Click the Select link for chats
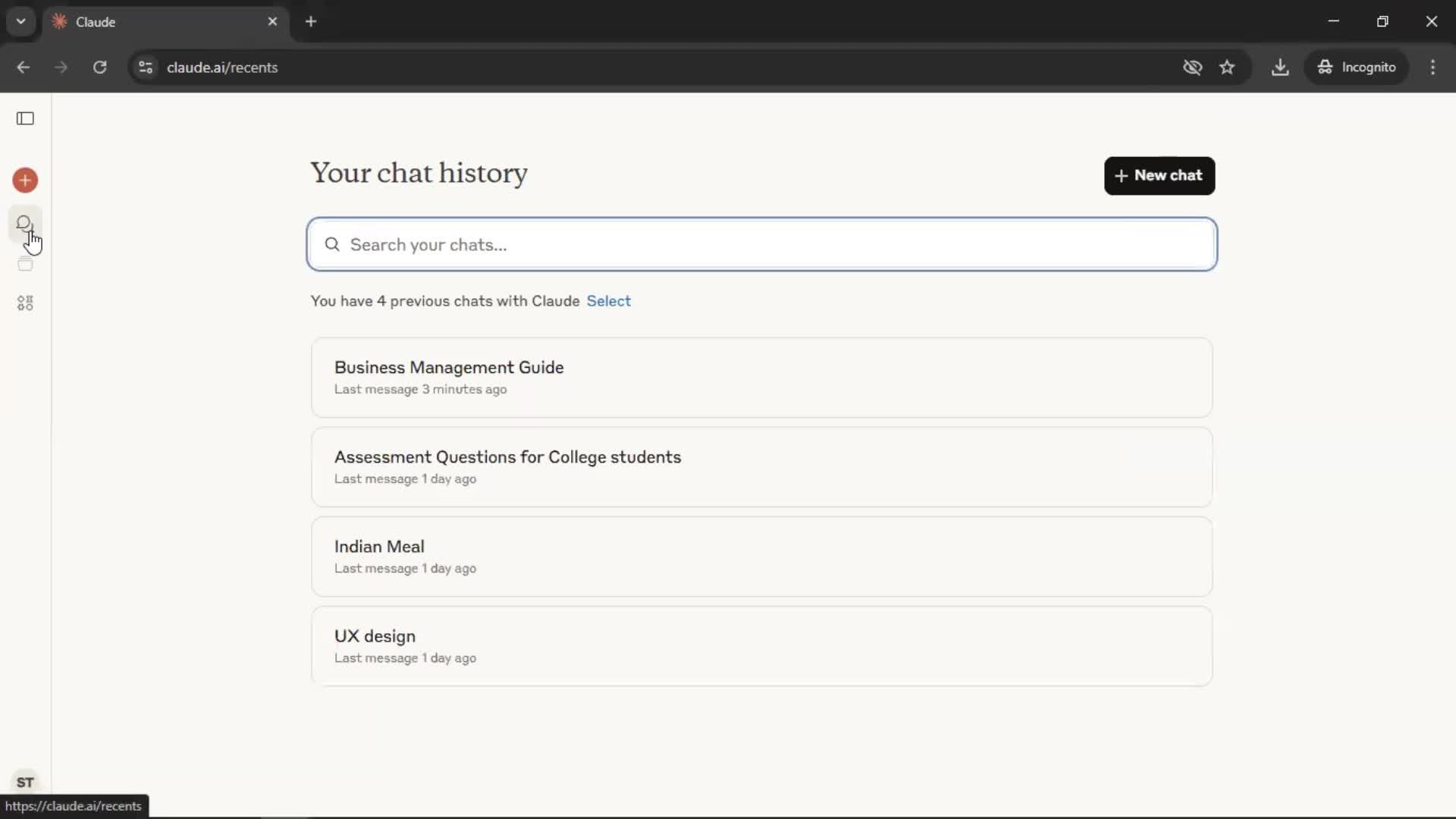The image size is (1456, 819). (608, 301)
